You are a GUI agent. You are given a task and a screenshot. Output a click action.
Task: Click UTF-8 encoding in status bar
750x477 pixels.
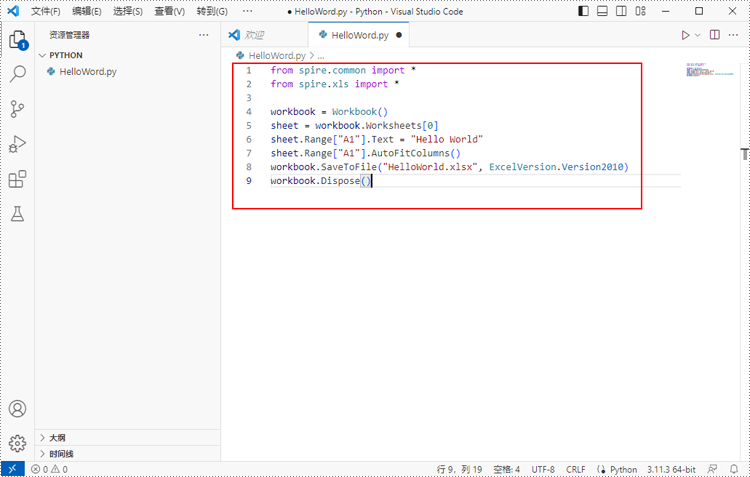[x=543, y=469]
